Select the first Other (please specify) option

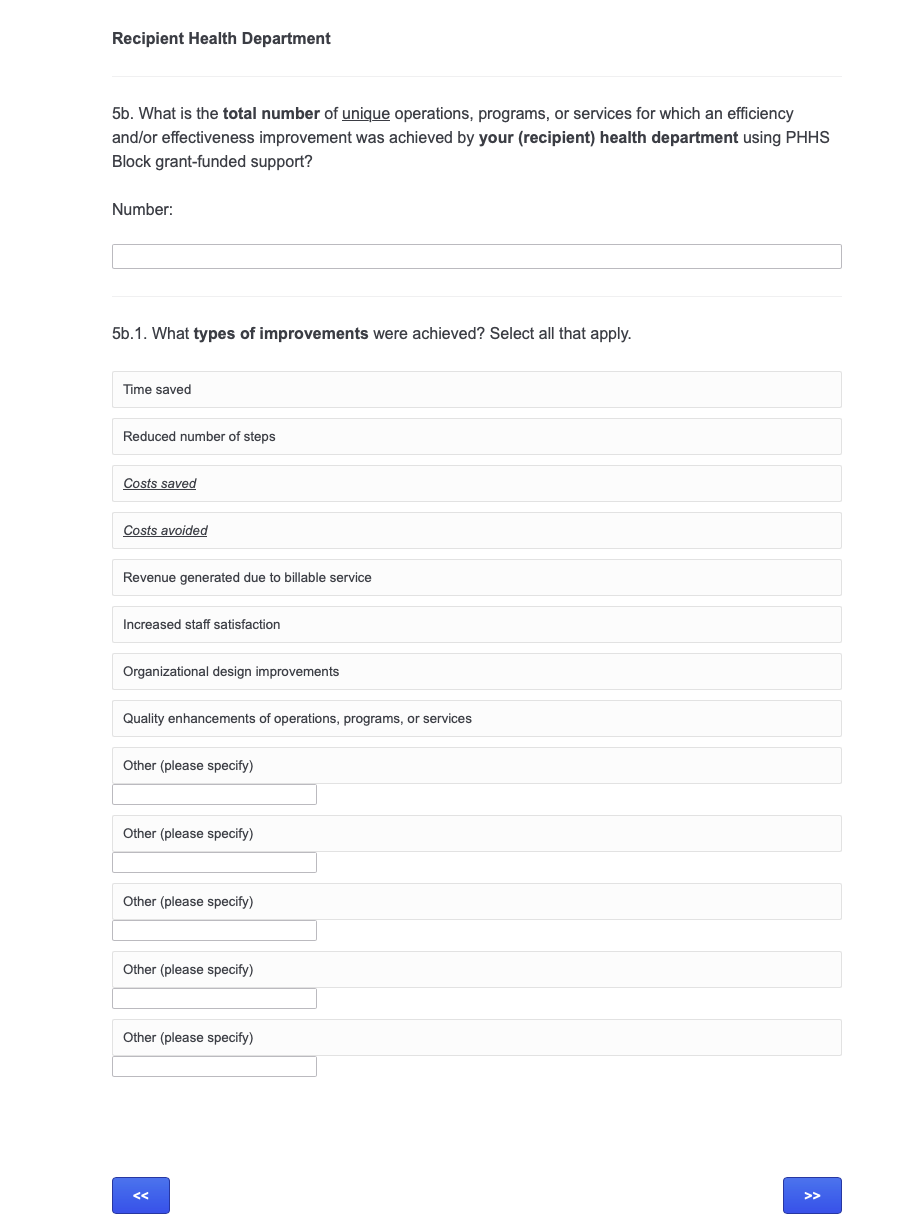476,766
